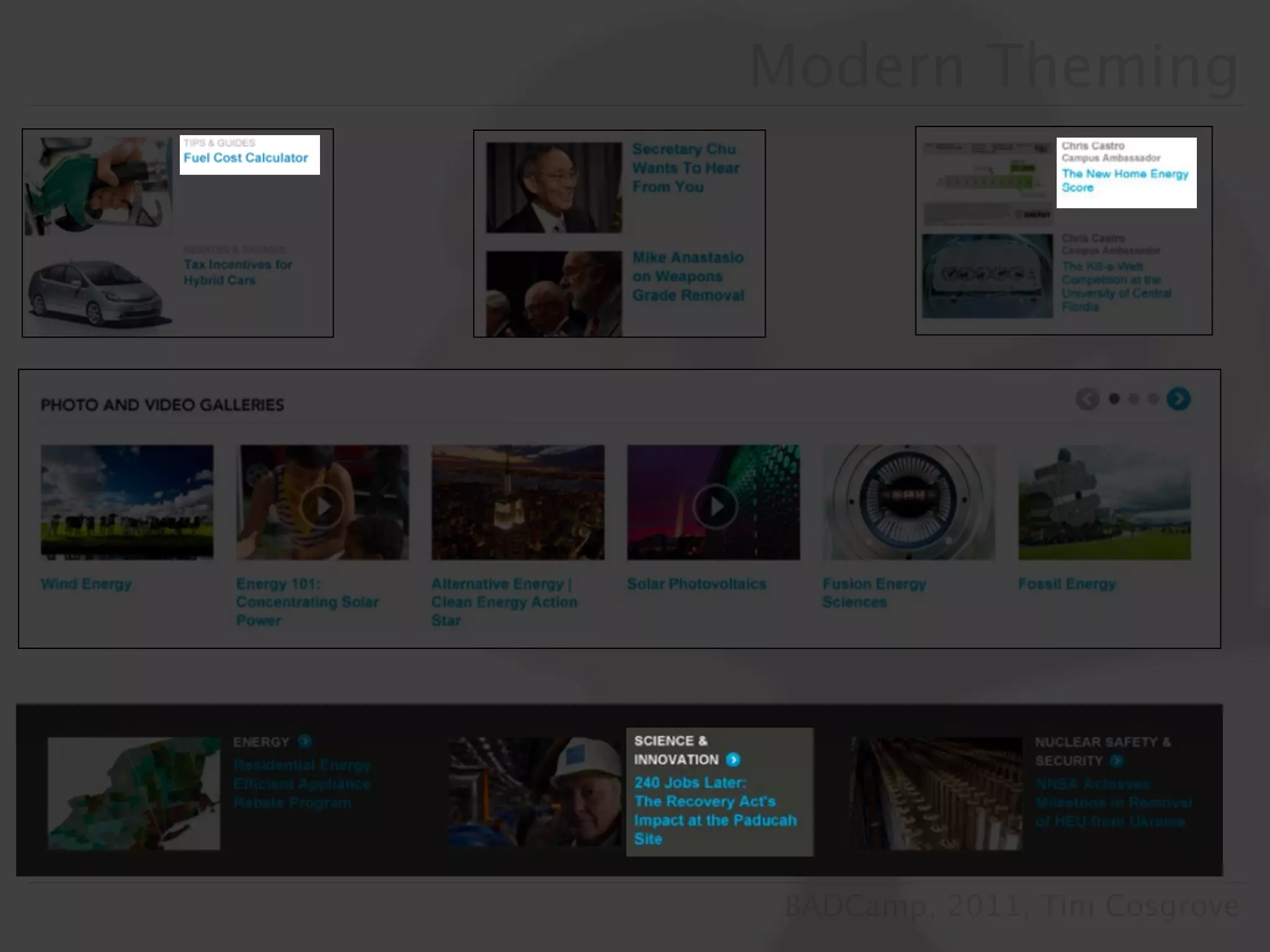Click the Chris Castro name above the Home Energy Score link
1270x952 pixels.
(1093, 146)
